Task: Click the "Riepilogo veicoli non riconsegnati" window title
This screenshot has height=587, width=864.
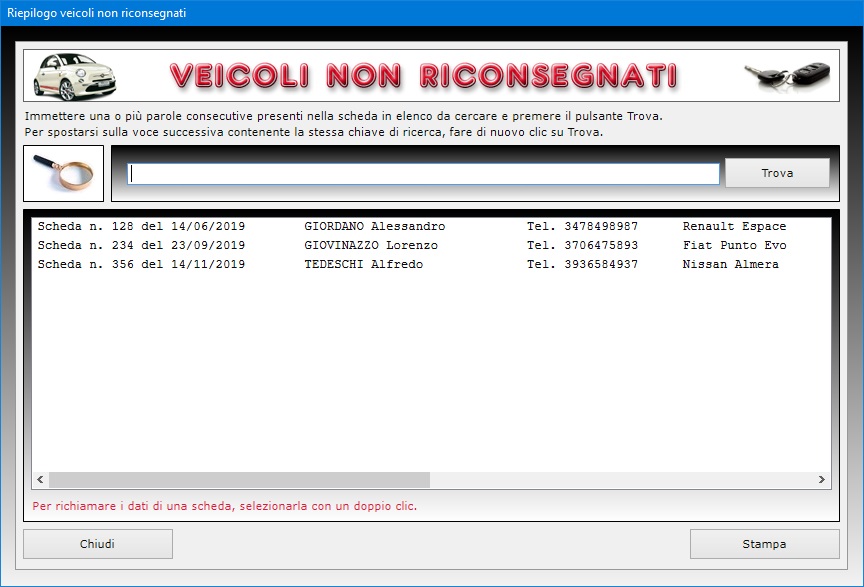Action: click(96, 13)
